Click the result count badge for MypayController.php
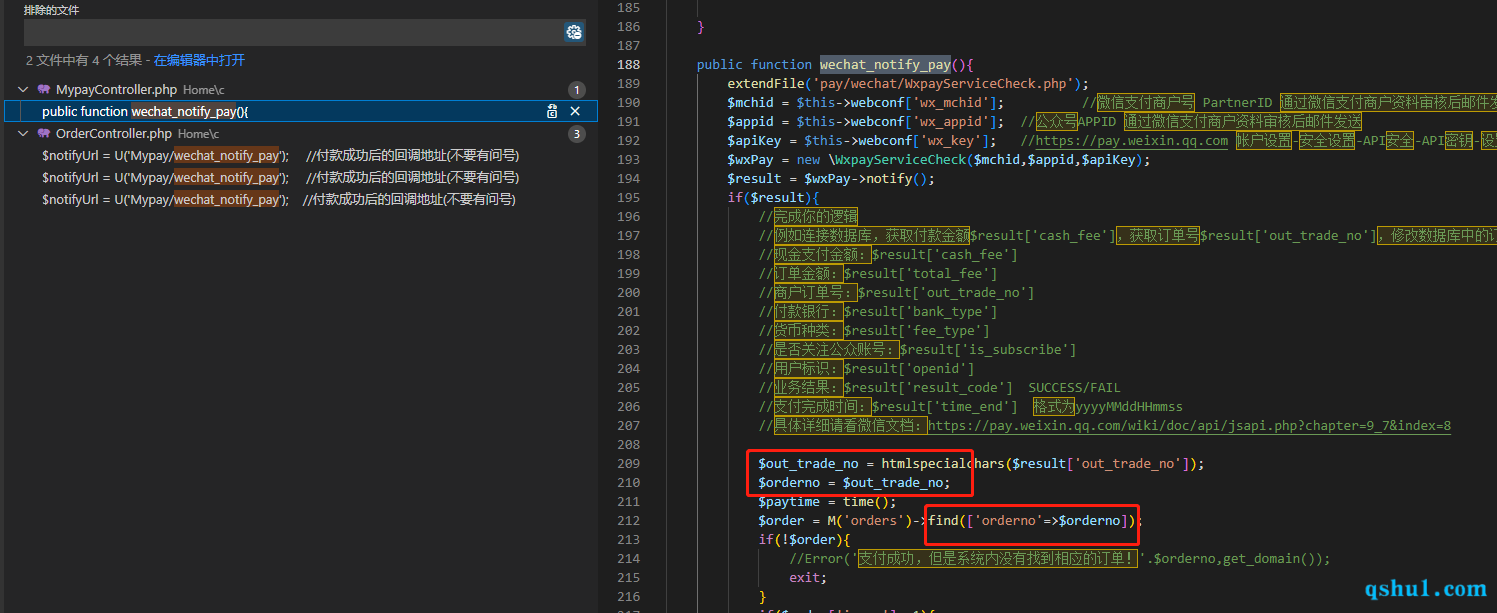The image size is (1497, 613). pos(576,90)
